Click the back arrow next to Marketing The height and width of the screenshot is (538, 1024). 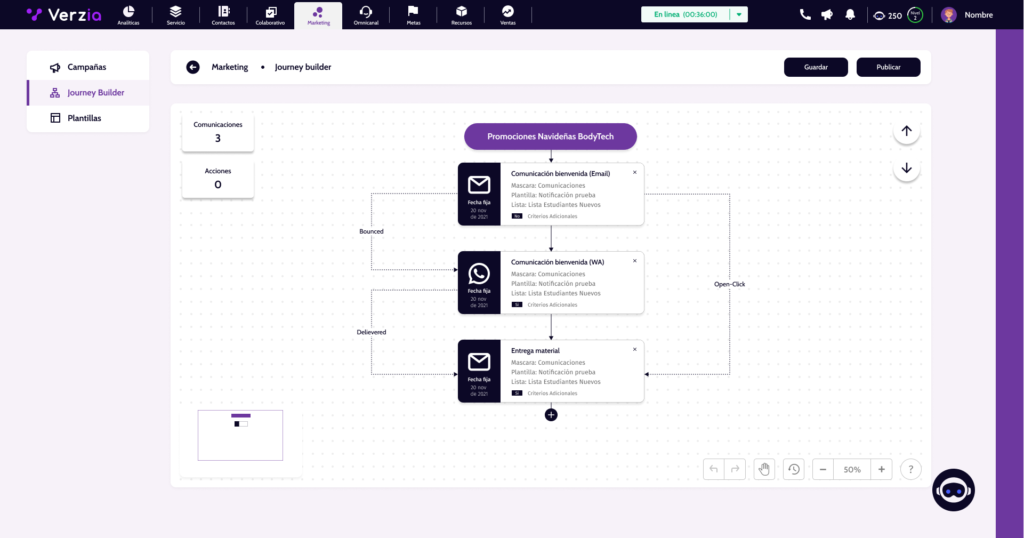(x=193, y=67)
